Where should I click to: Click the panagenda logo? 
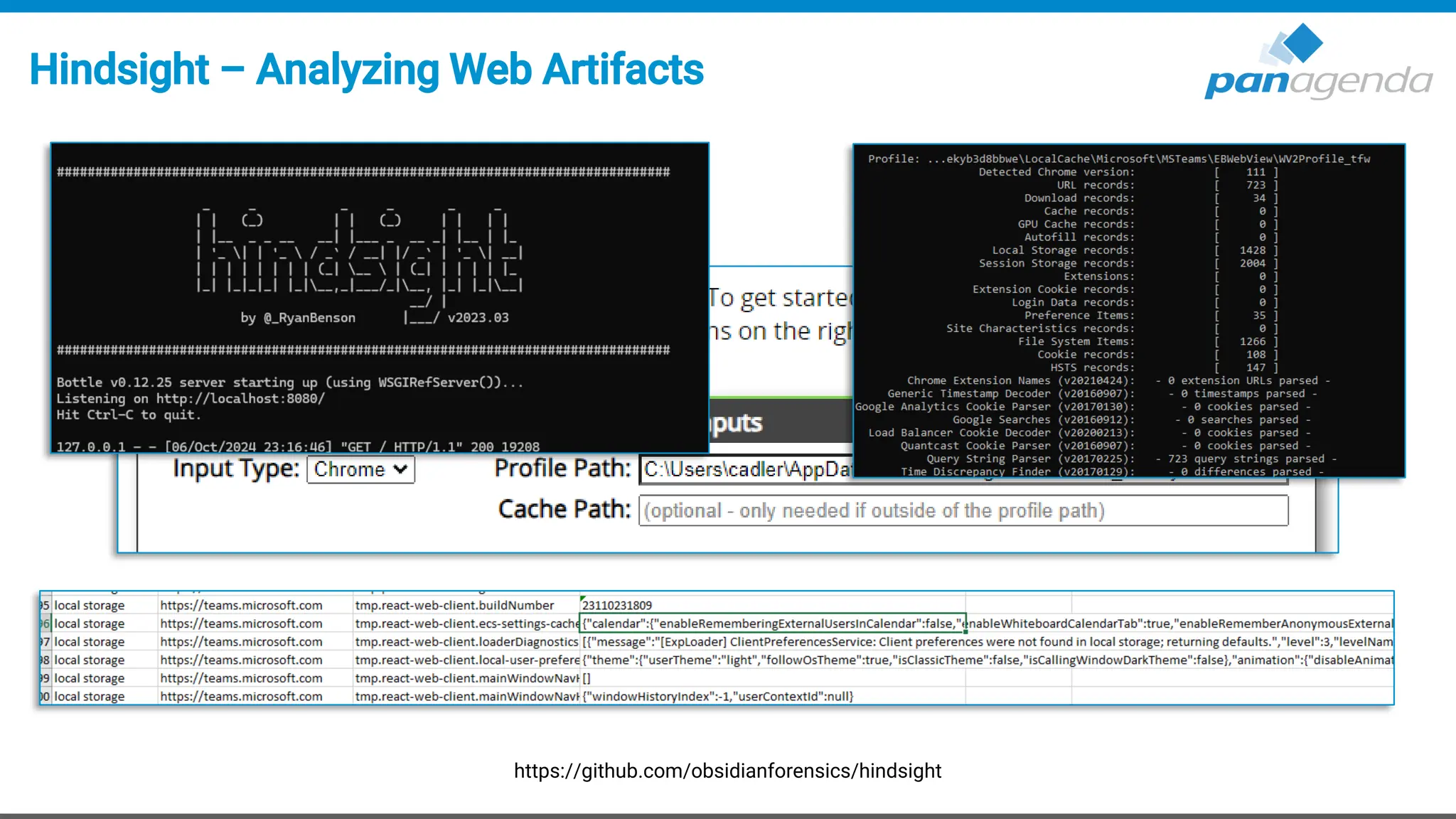pos(1318,62)
